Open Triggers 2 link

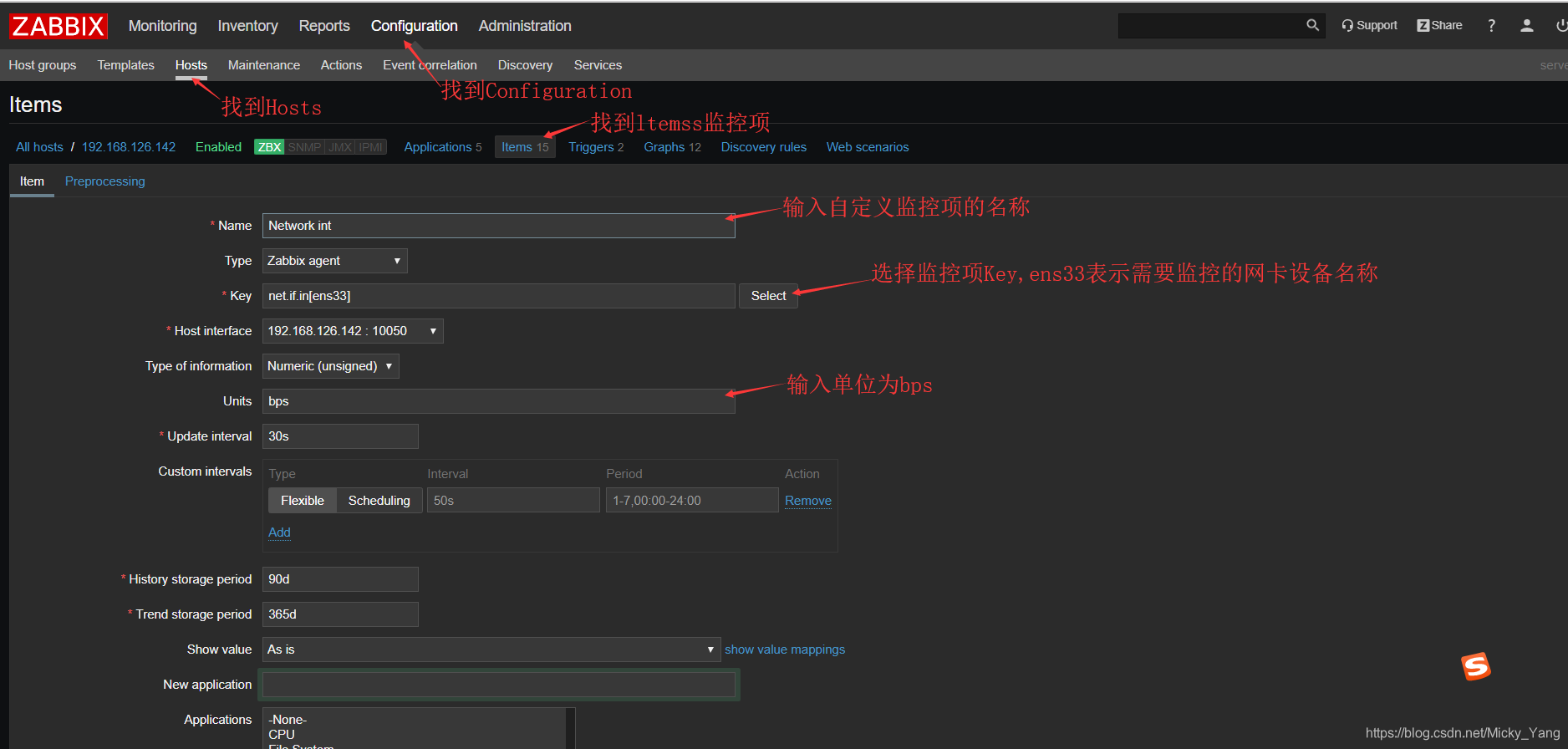coord(596,147)
